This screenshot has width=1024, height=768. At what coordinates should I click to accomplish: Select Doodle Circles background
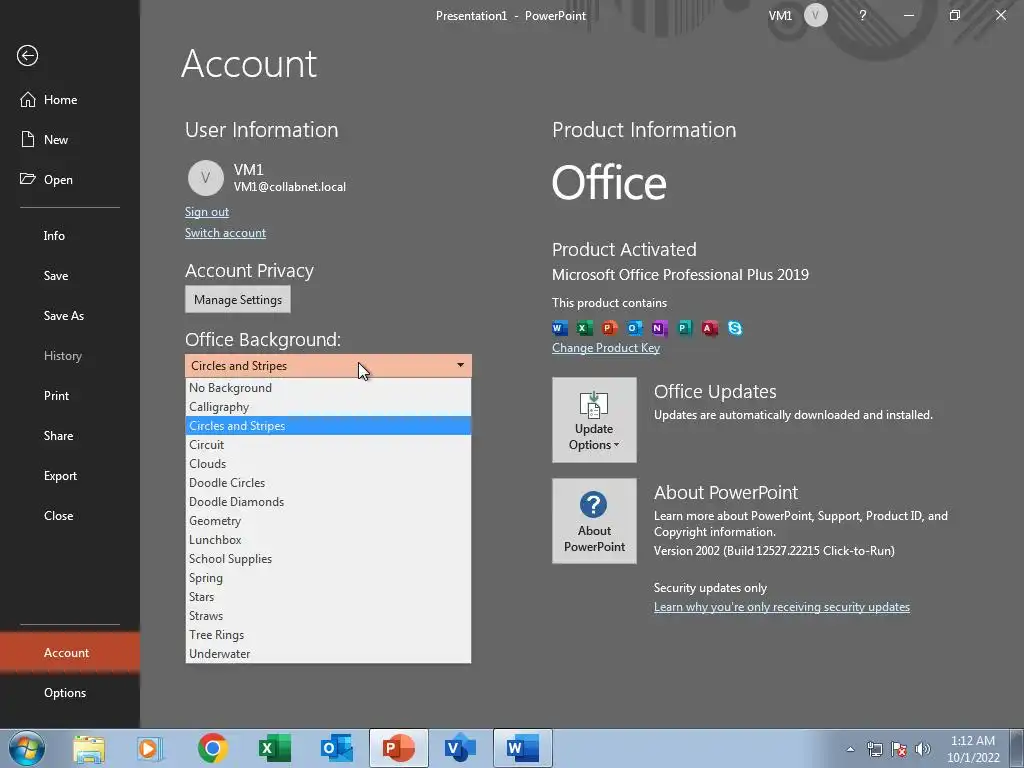pos(328,483)
